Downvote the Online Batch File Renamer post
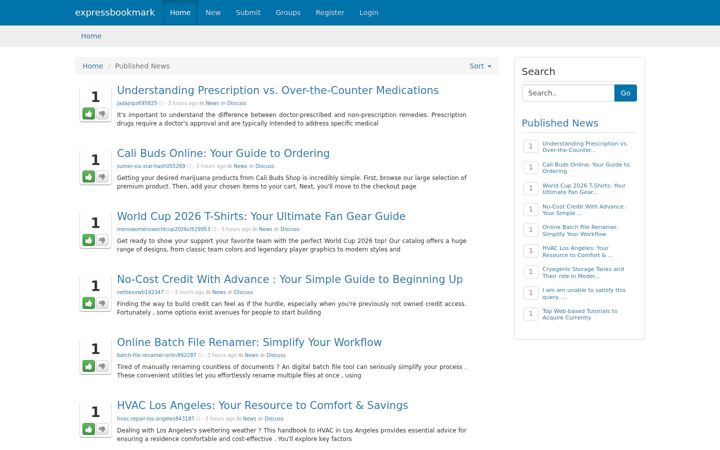Image resolution: width=720 pixels, height=450 pixels. [102, 366]
